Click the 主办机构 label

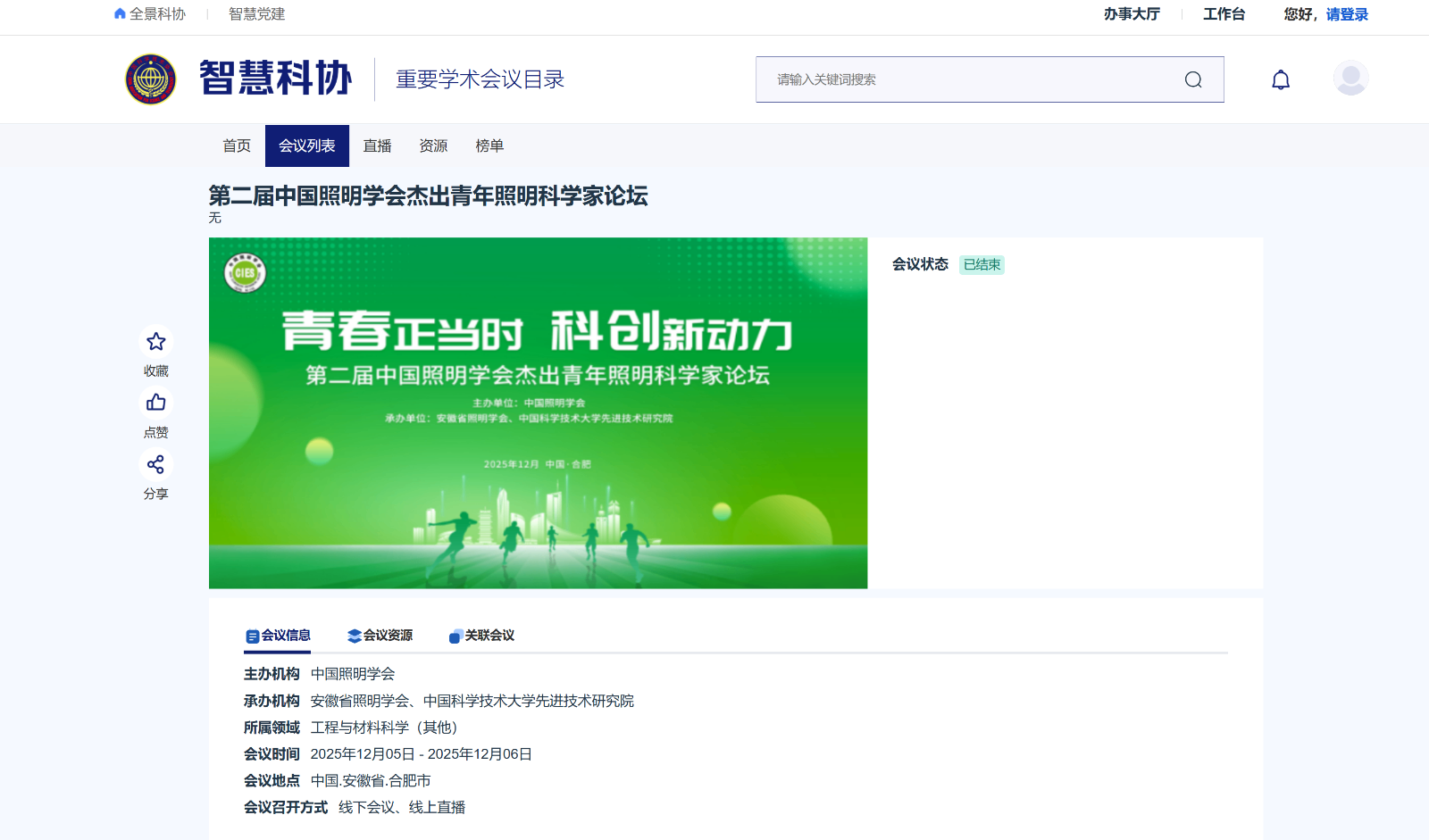pyautogui.click(x=272, y=674)
